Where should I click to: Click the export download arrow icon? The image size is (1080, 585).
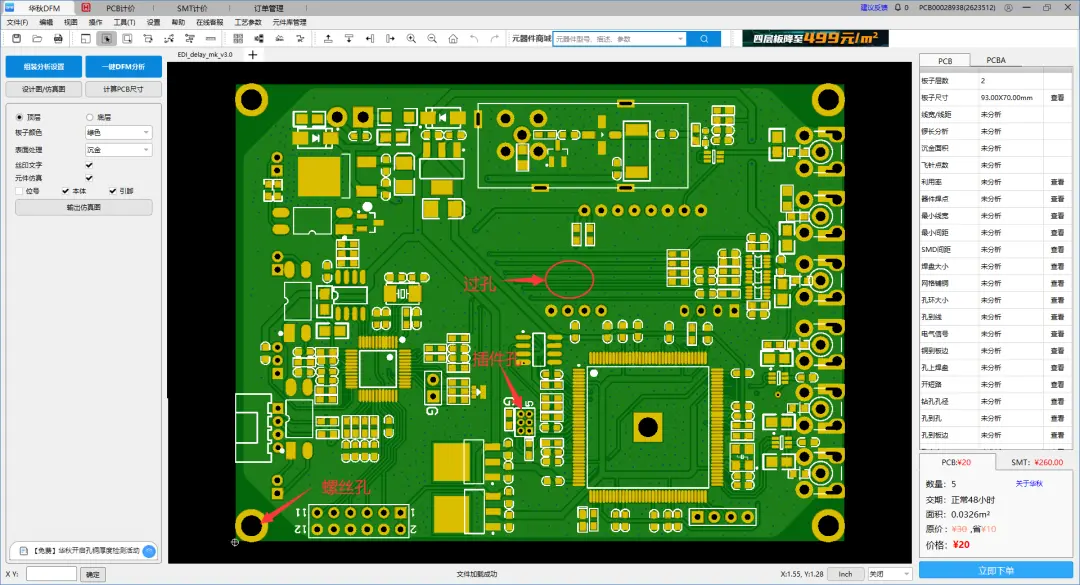tap(349, 39)
